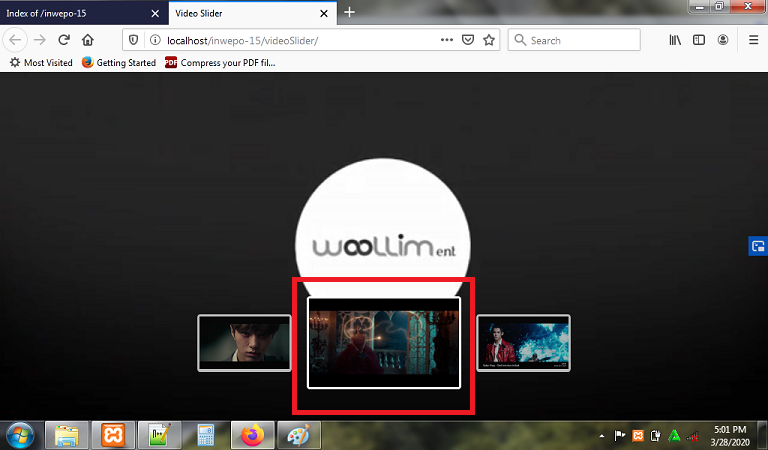Screen dimensions: 768x450
Task: Open the Compress your PDF bookmark
Action: point(220,63)
